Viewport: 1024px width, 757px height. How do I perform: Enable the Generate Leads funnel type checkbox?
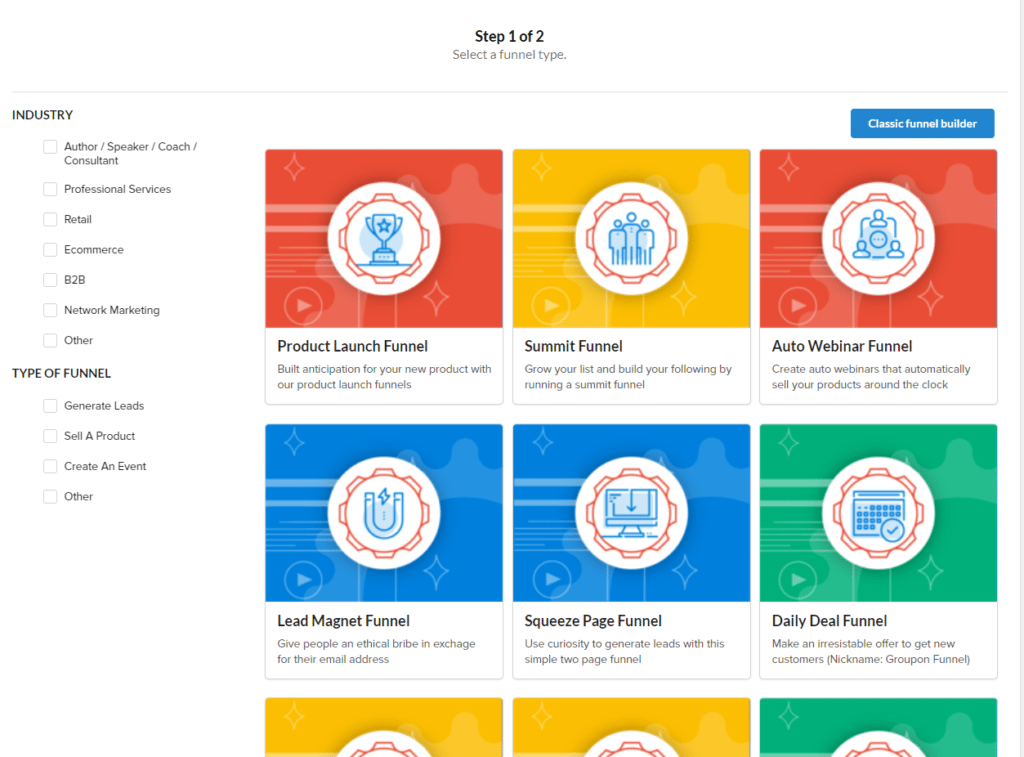50,406
